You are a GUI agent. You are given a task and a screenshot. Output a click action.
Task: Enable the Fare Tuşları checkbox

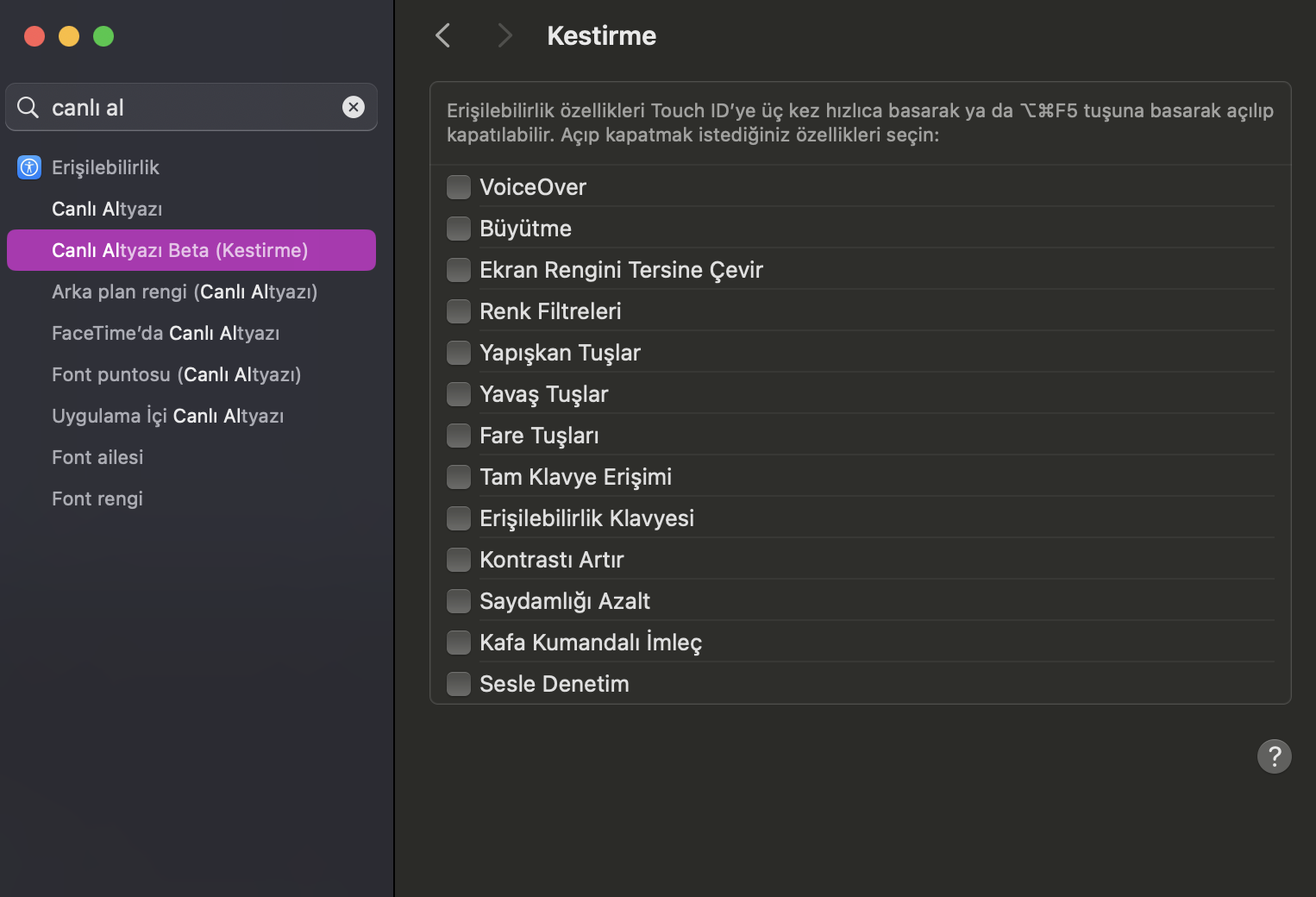click(x=459, y=436)
